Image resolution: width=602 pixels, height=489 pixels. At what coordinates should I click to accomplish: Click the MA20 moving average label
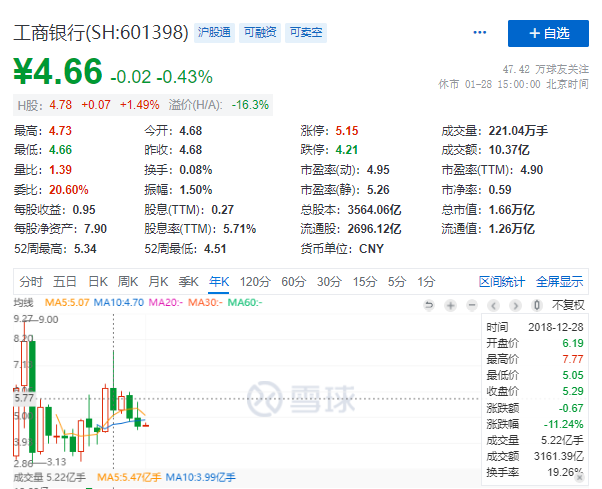pos(166,302)
